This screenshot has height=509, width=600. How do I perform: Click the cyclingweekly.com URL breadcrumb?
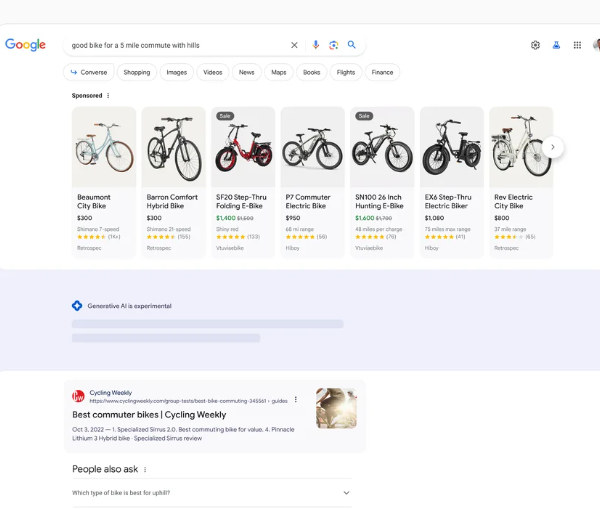188,401
